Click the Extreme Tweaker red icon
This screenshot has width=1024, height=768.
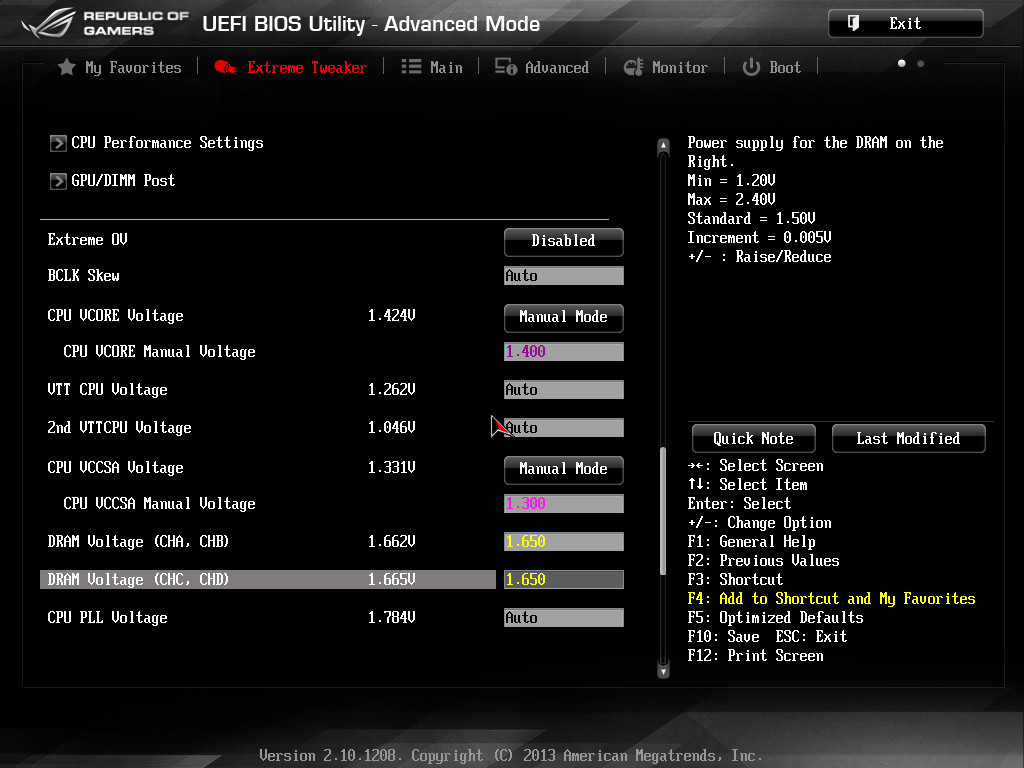[x=226, y=67]
